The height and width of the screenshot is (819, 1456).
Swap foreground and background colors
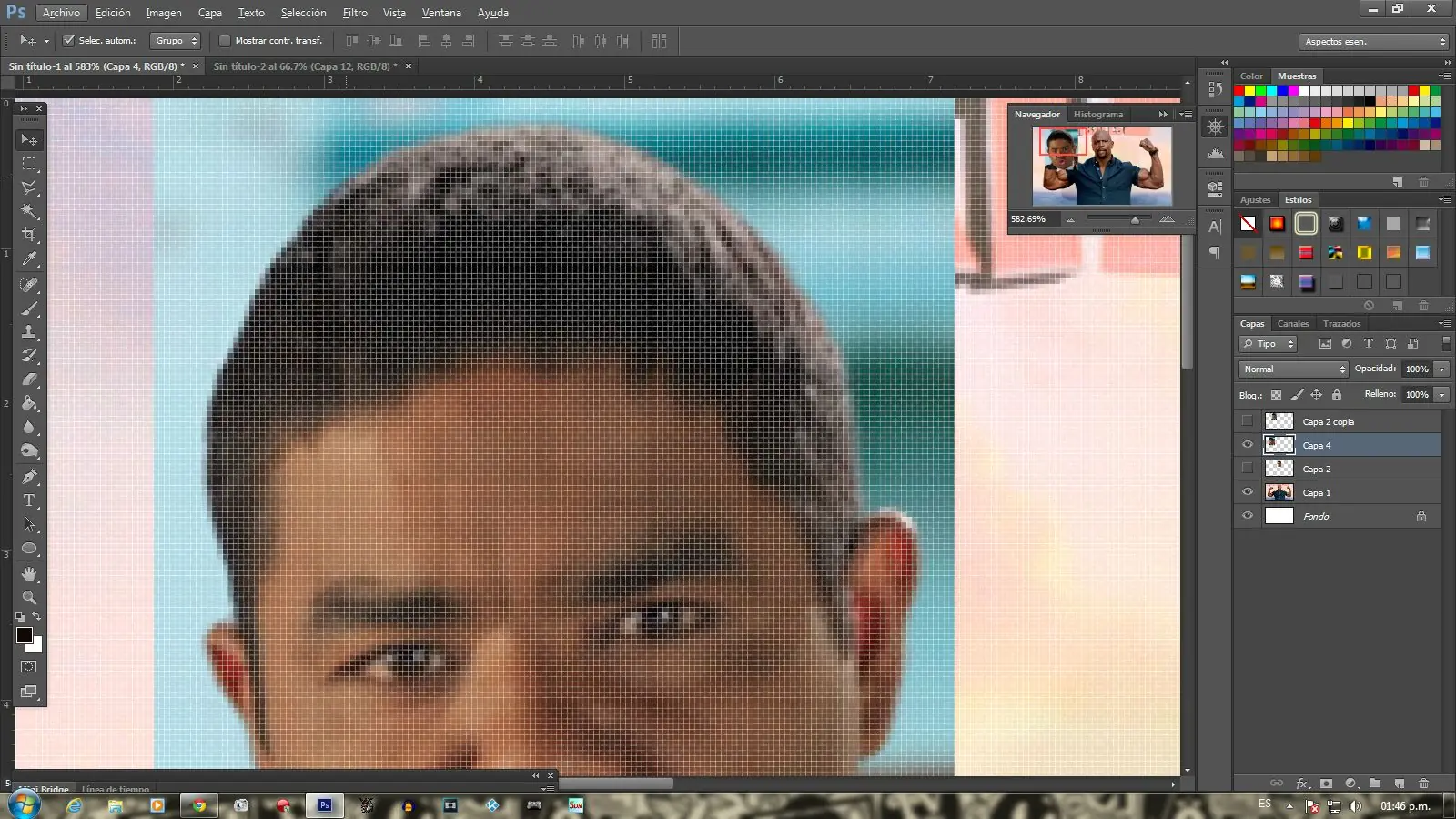click(x=36, y=617)
